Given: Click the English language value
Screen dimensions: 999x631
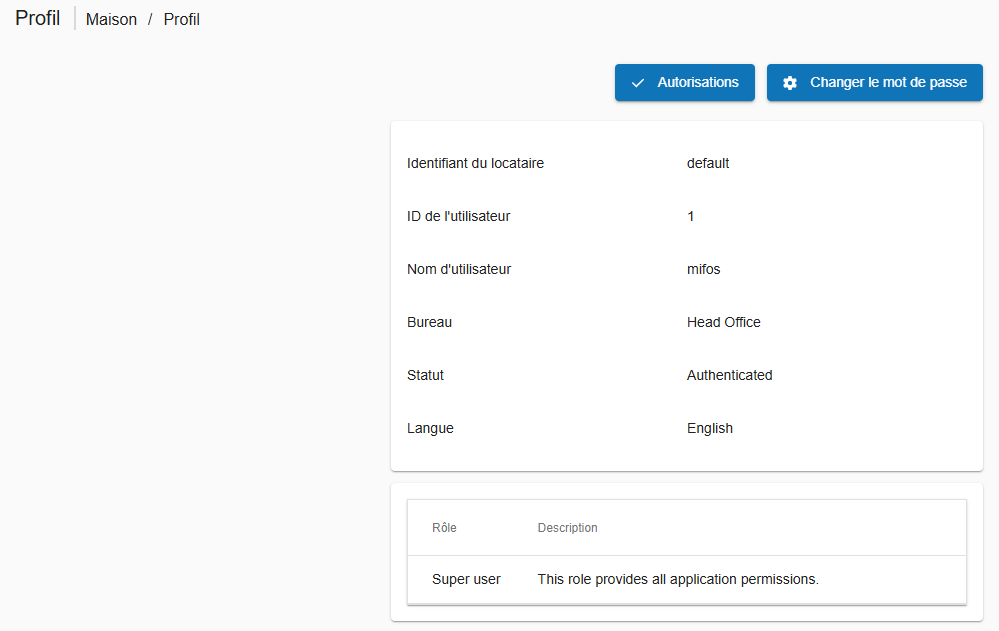Looking at the screenshot, I should click(x=709, y=428).
